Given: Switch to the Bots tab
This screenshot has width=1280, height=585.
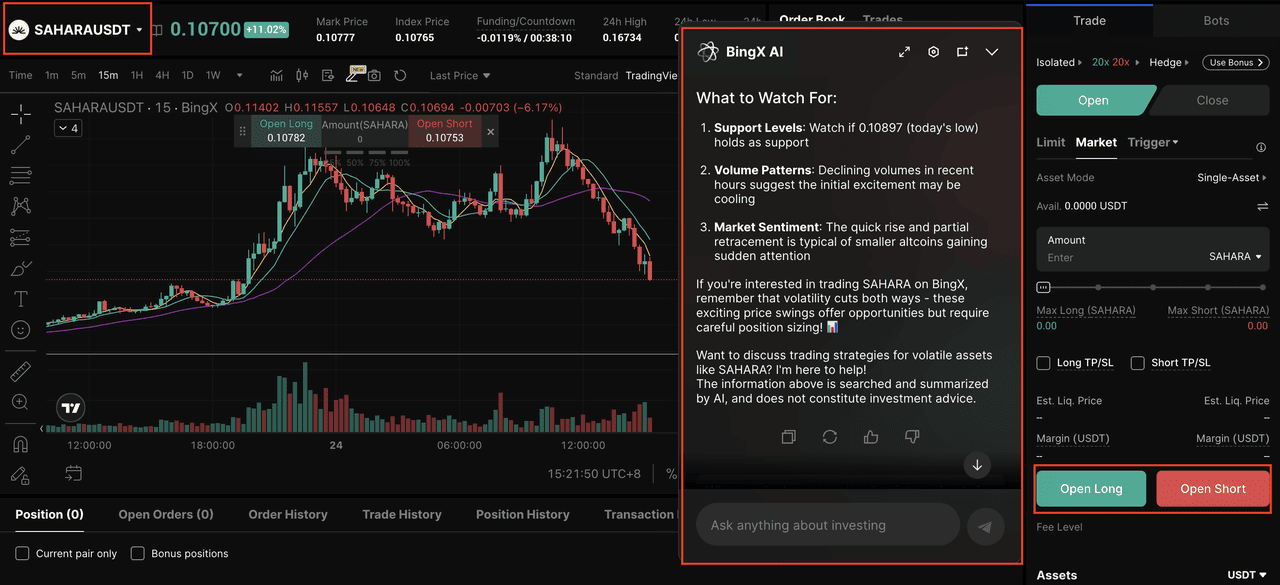Looking at the screenshot, I should (1216, 20).
